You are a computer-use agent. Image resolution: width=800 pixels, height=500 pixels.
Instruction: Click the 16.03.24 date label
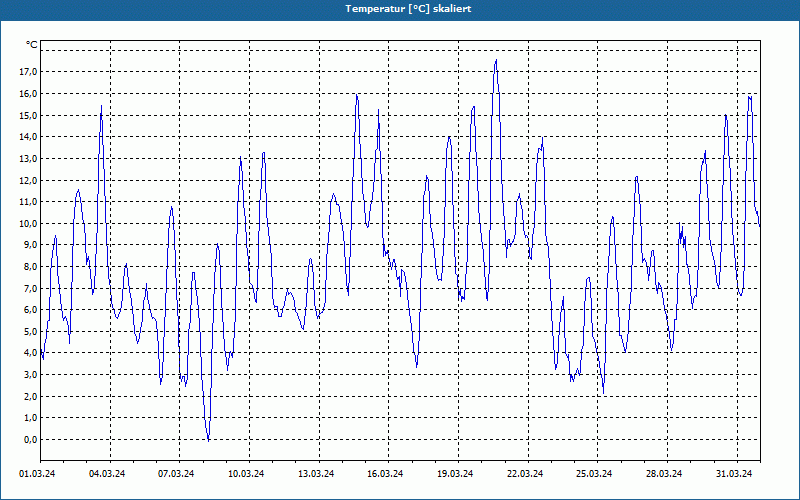click(x=385, y=474)
